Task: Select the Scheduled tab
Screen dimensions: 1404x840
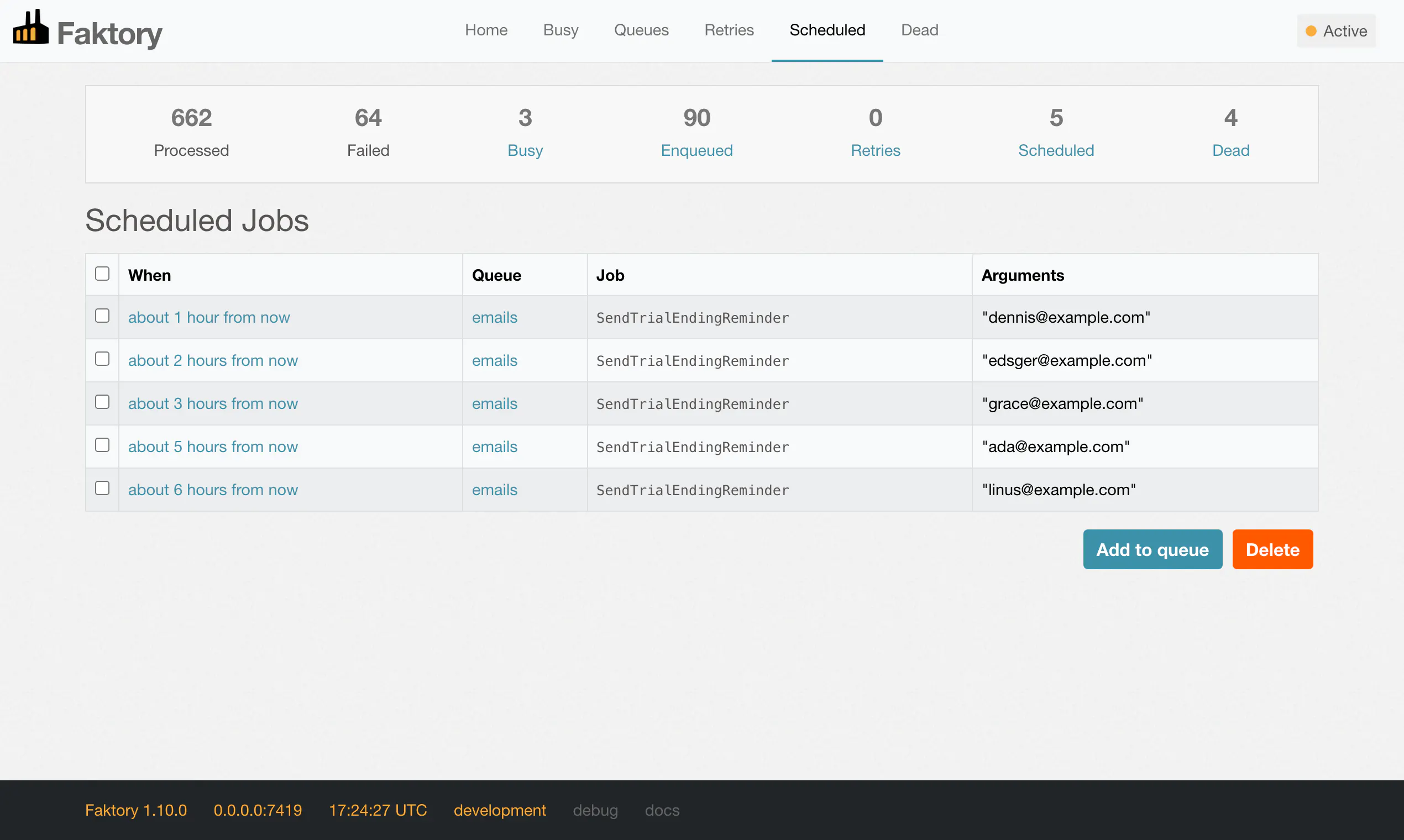Action: pyautogui.click(x=827, y=30)
